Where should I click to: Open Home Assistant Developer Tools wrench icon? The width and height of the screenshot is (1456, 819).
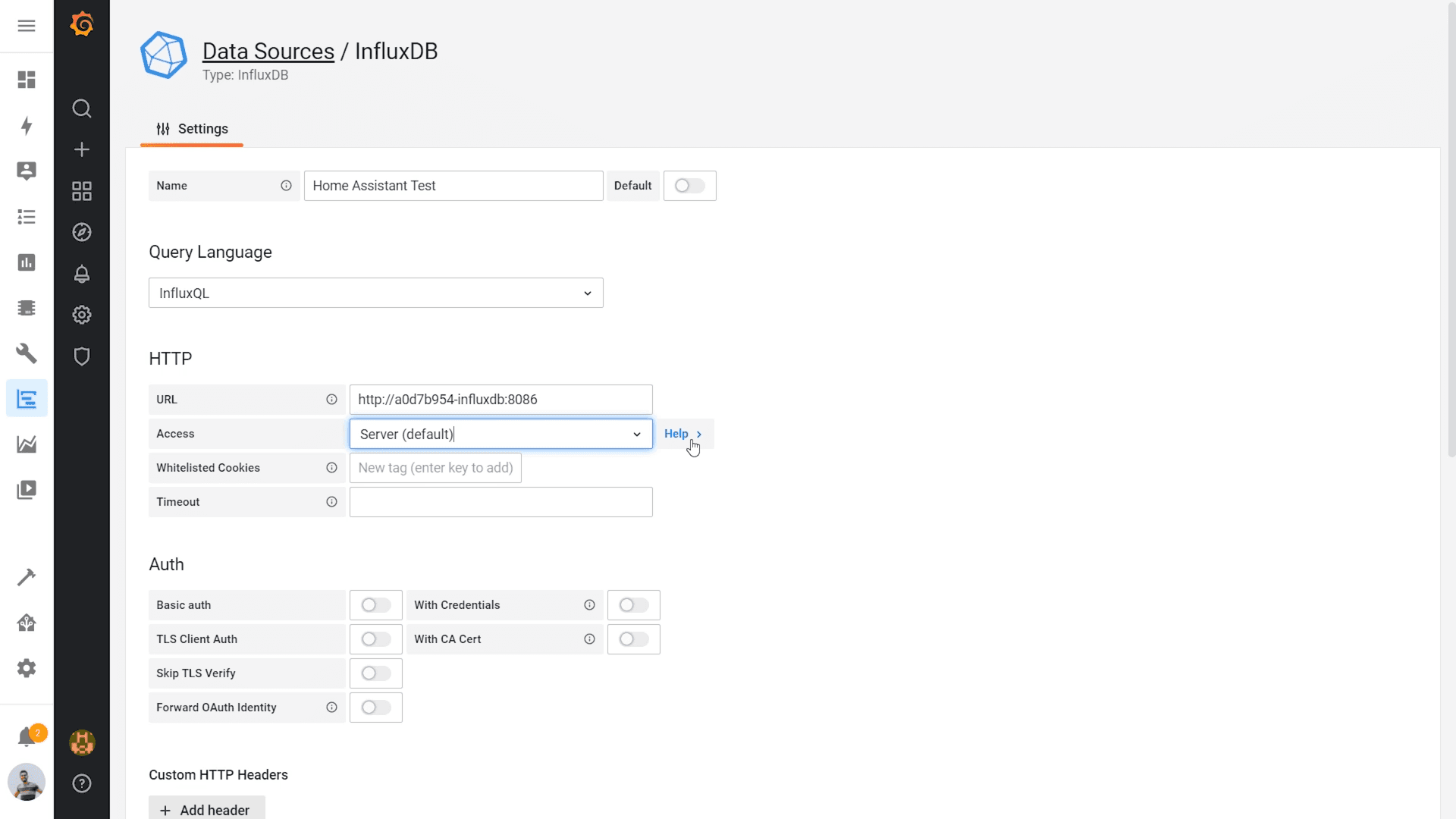pos(27,353)
